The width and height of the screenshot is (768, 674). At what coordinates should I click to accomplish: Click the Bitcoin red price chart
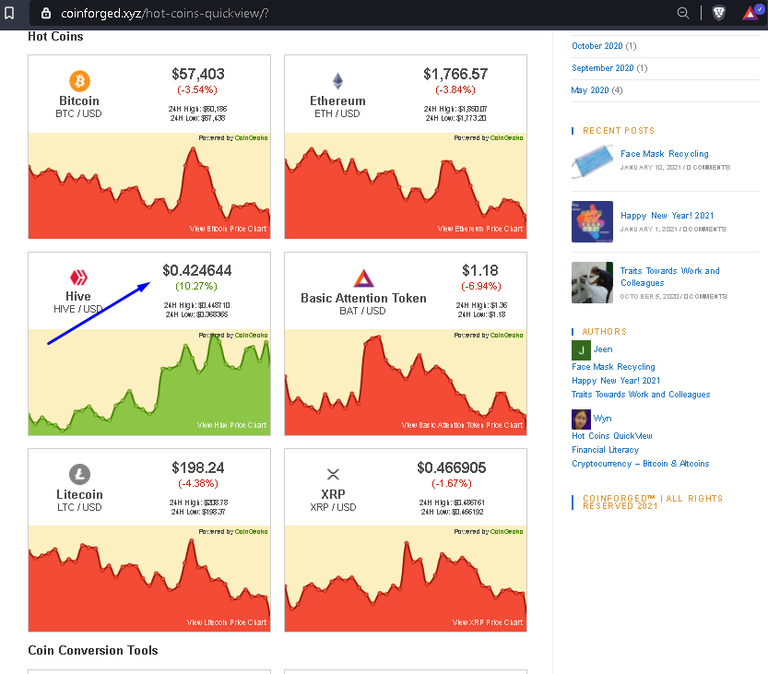point(149,186)
